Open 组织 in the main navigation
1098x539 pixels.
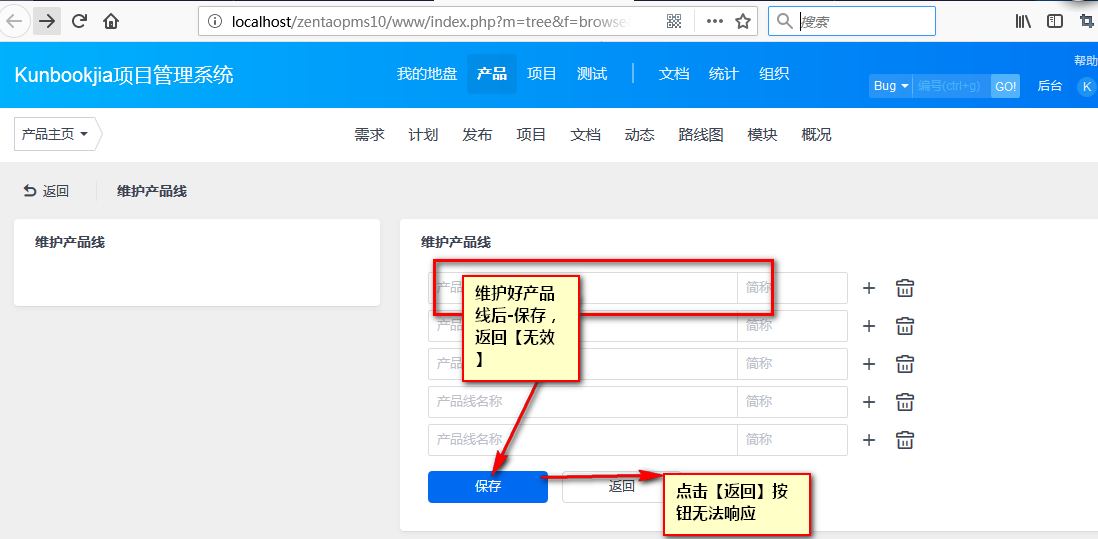pos(774,74)
